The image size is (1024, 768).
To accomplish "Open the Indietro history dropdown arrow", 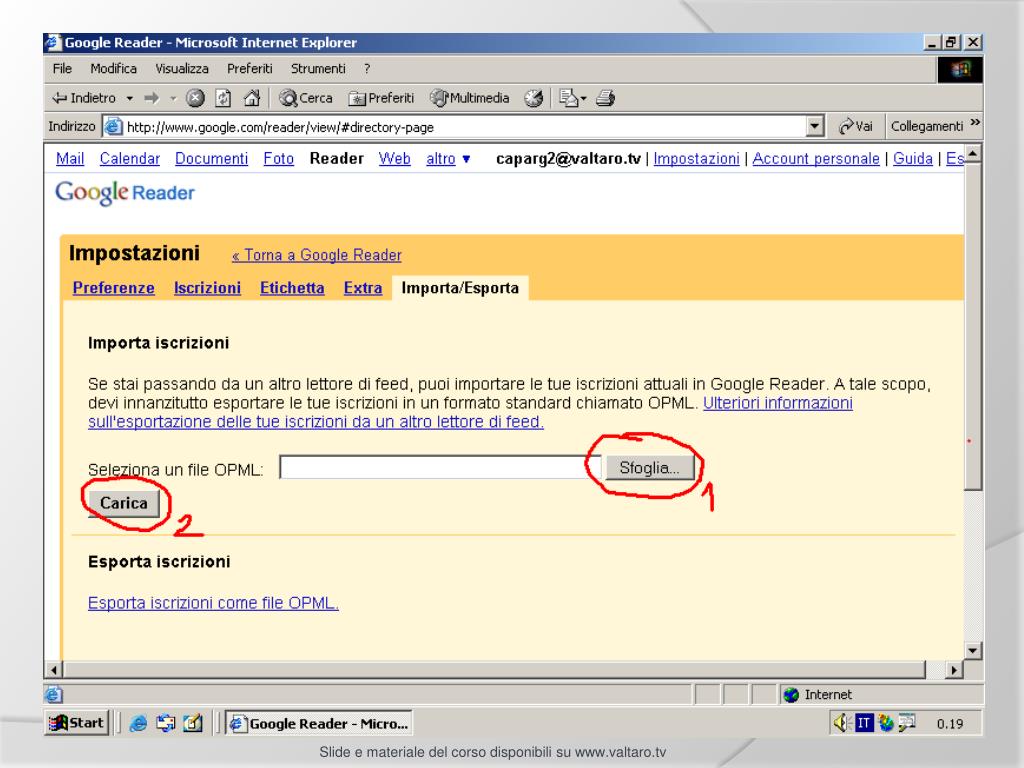I will click(129, 99).
